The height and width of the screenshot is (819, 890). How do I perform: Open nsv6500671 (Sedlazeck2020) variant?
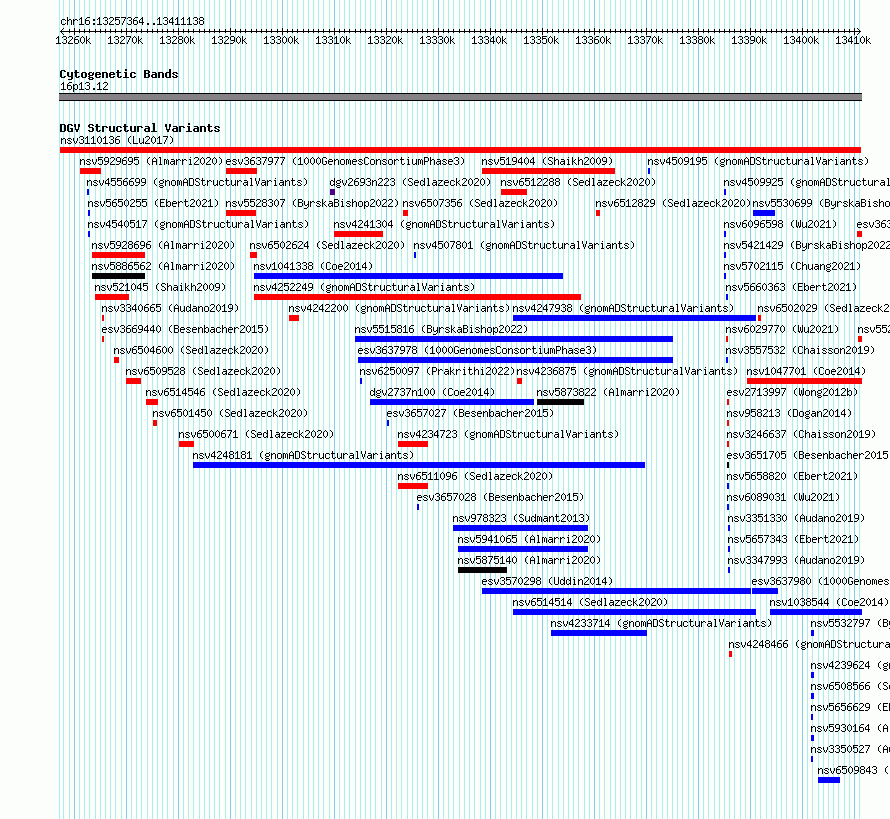coord(256,434)
